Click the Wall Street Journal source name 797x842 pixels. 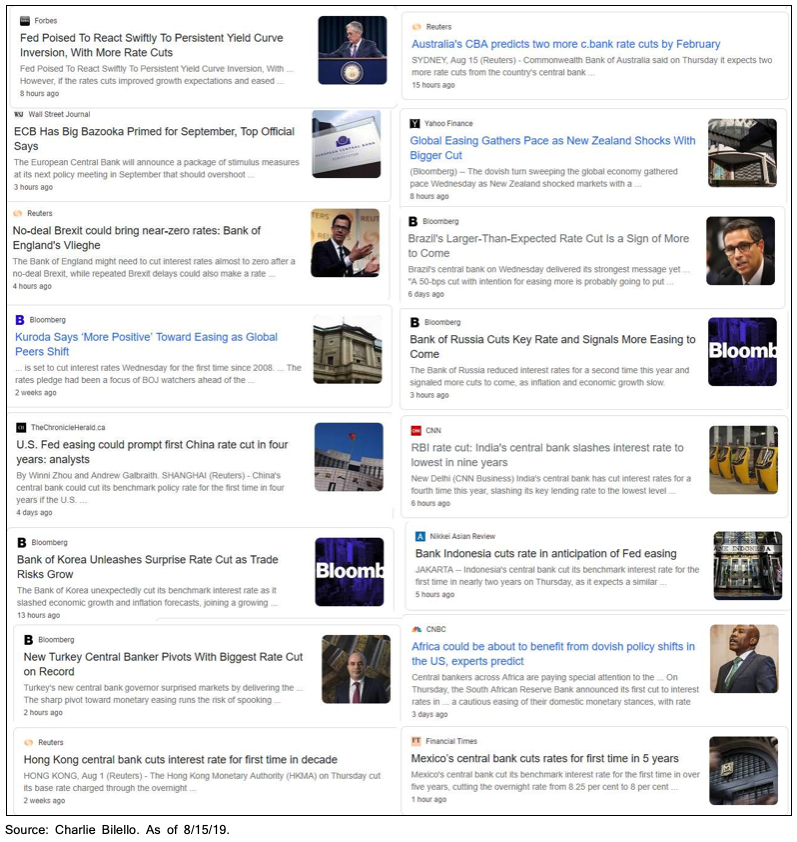pyautogui.click(x=59, y=114)
